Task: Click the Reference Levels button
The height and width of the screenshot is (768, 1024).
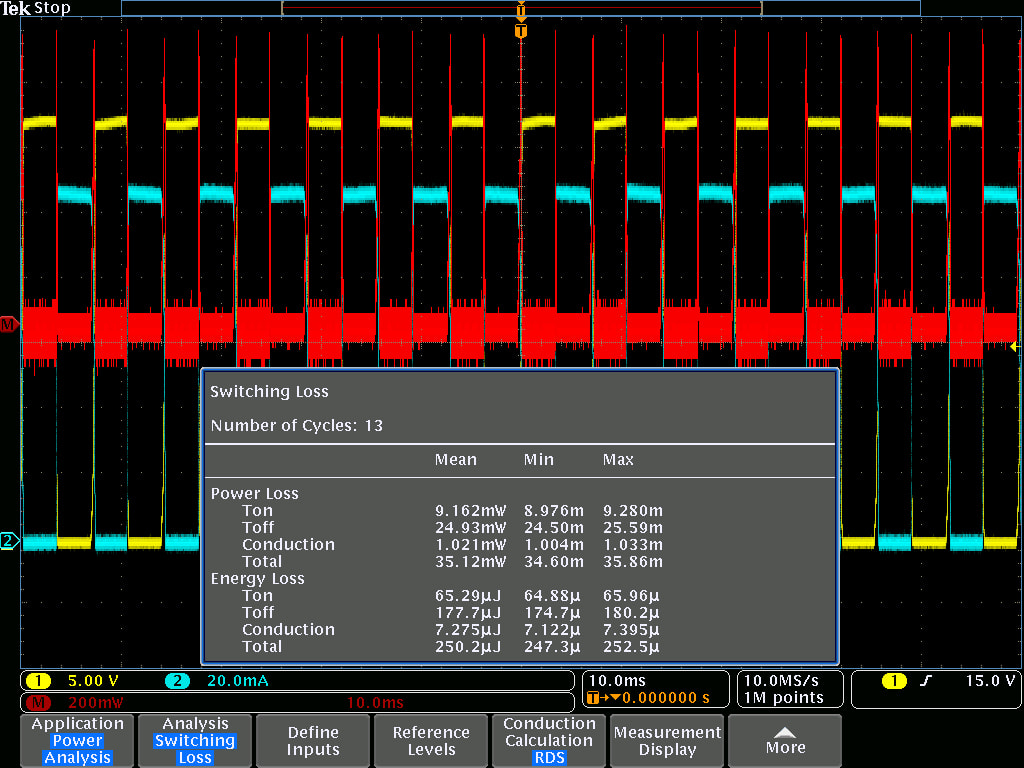Action: pos(430,740)
